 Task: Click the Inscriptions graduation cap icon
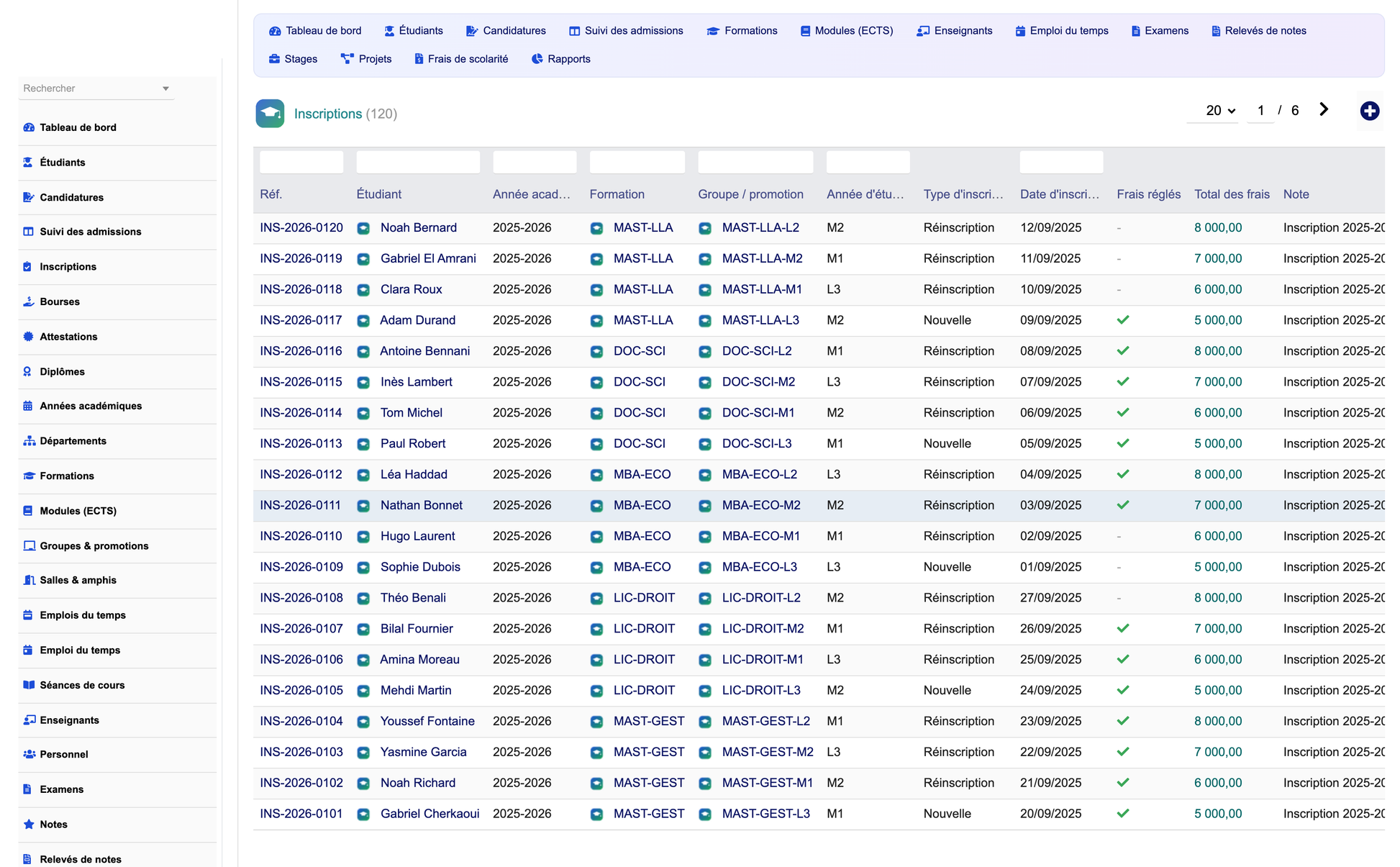coord(270,114)
